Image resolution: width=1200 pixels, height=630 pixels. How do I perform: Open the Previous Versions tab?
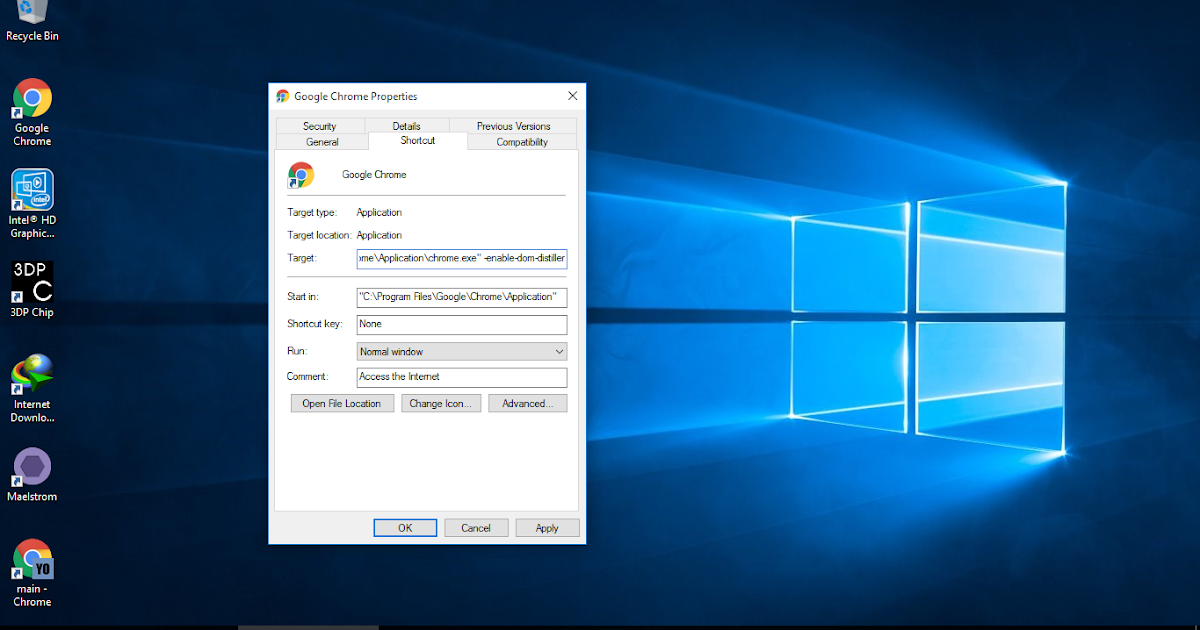tap(514, 126)
